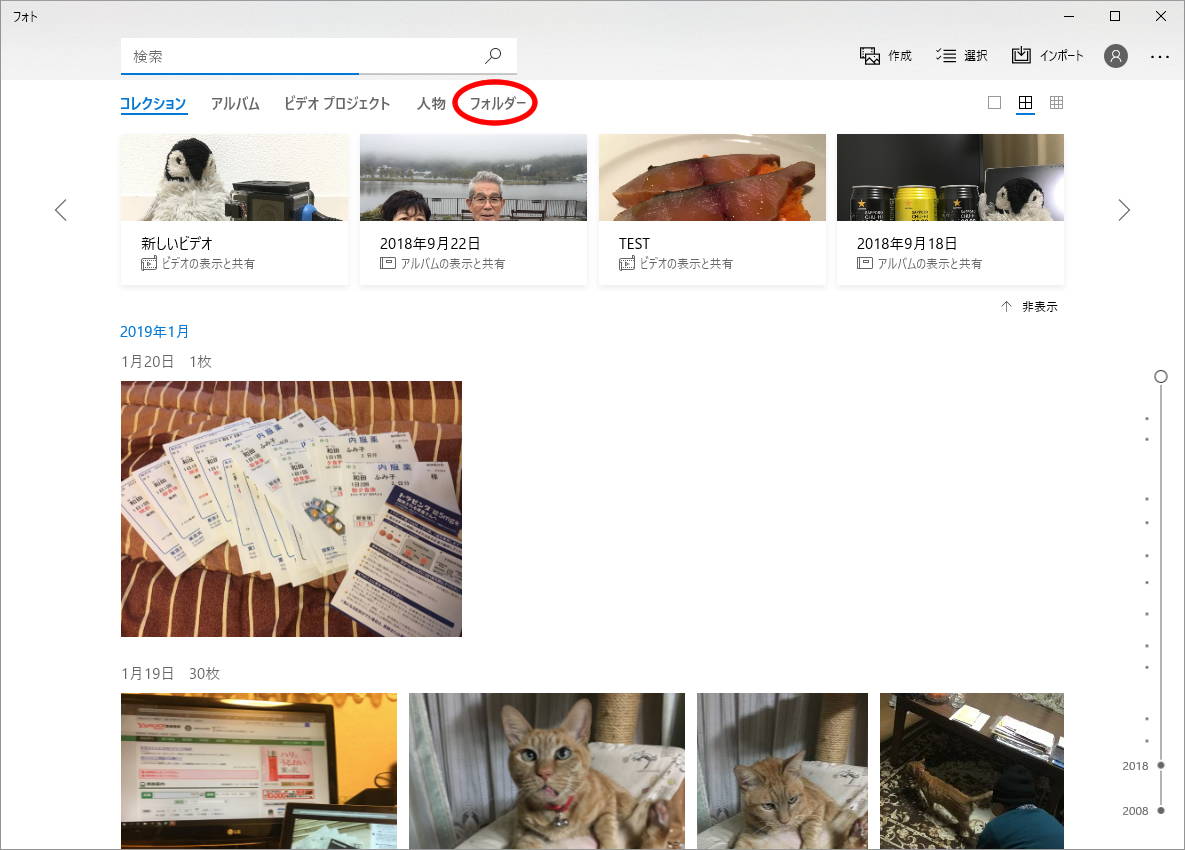The height and width of the screenshot is (850, 1185).
Task: Go to the ビデオ プロジェクト tab
Action: click(337, 104)
